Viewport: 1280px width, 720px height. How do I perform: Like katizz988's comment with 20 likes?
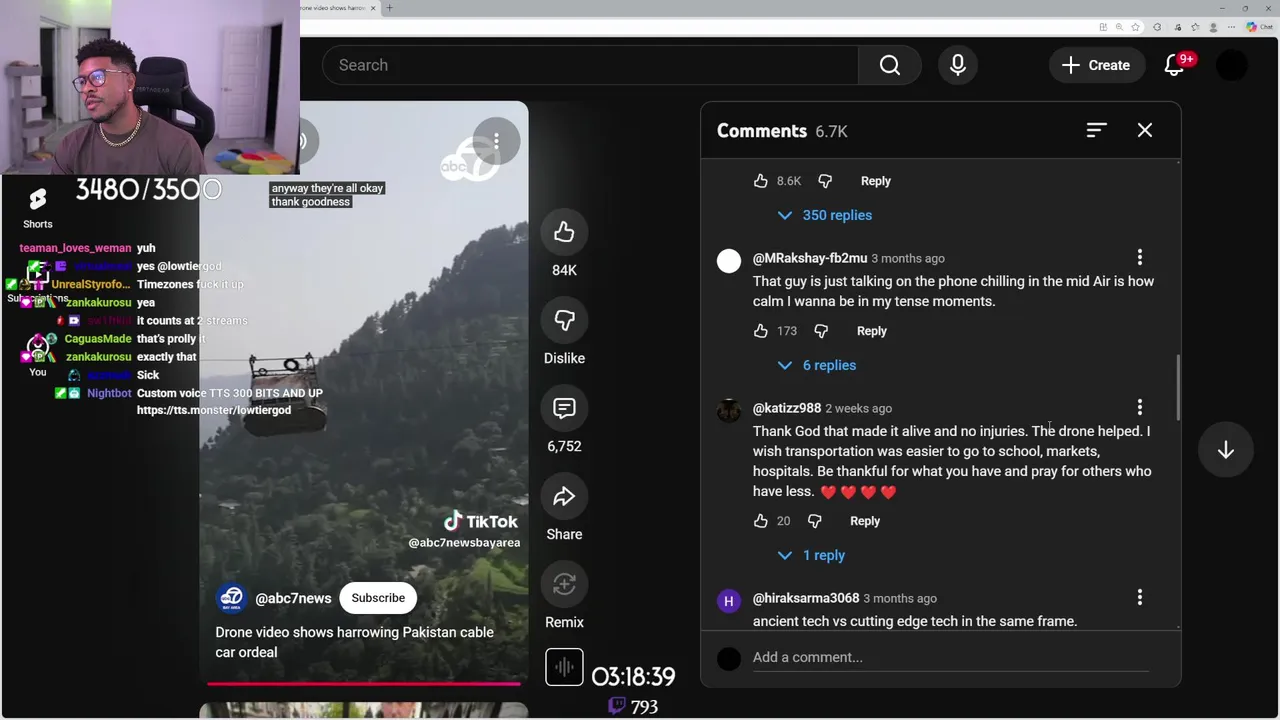click(761, 521)
